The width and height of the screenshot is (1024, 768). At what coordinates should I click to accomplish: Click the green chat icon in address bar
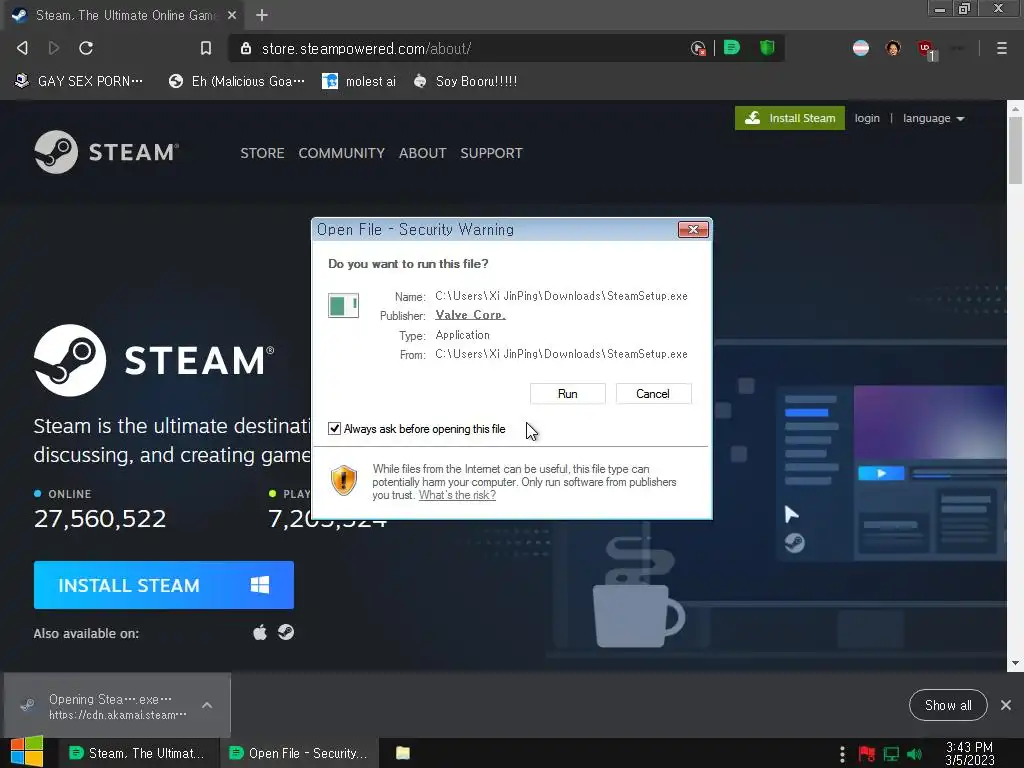732,48
